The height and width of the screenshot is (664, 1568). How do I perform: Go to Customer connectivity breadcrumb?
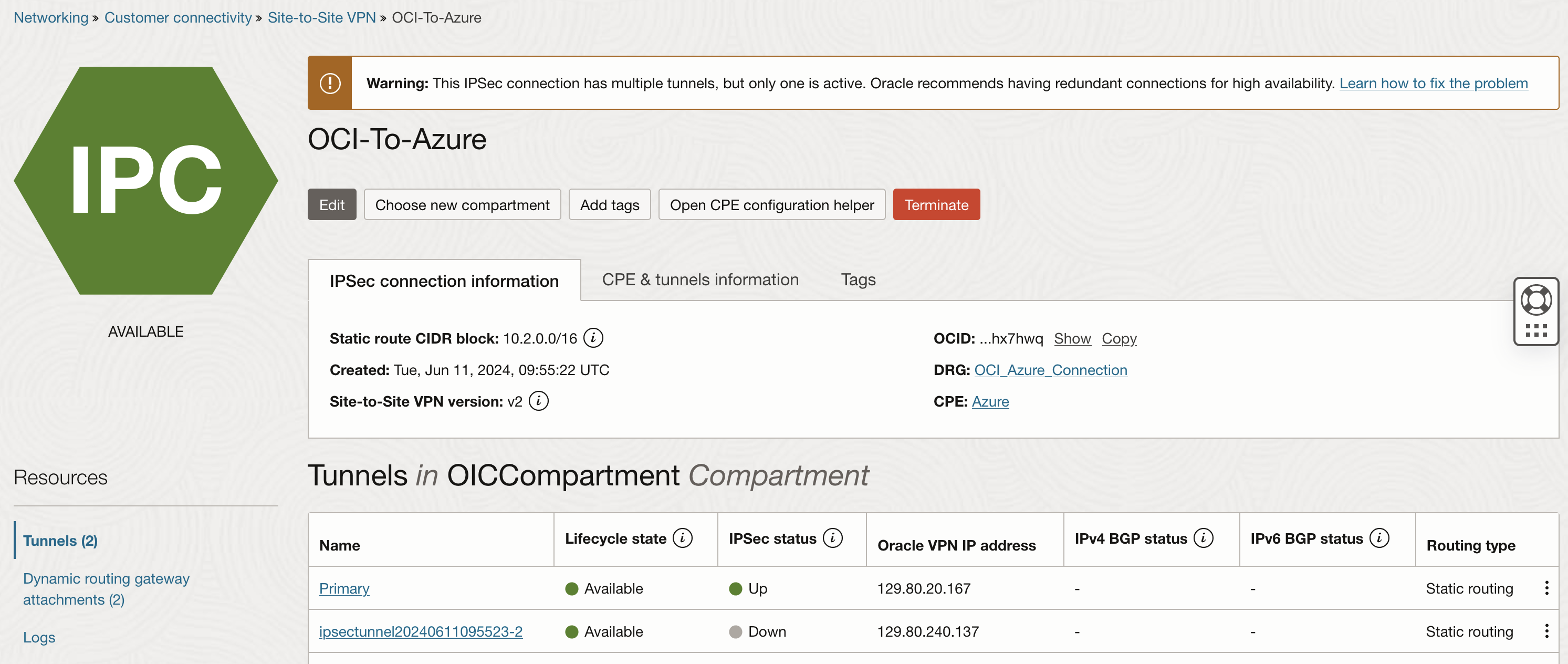pos(177,18)
